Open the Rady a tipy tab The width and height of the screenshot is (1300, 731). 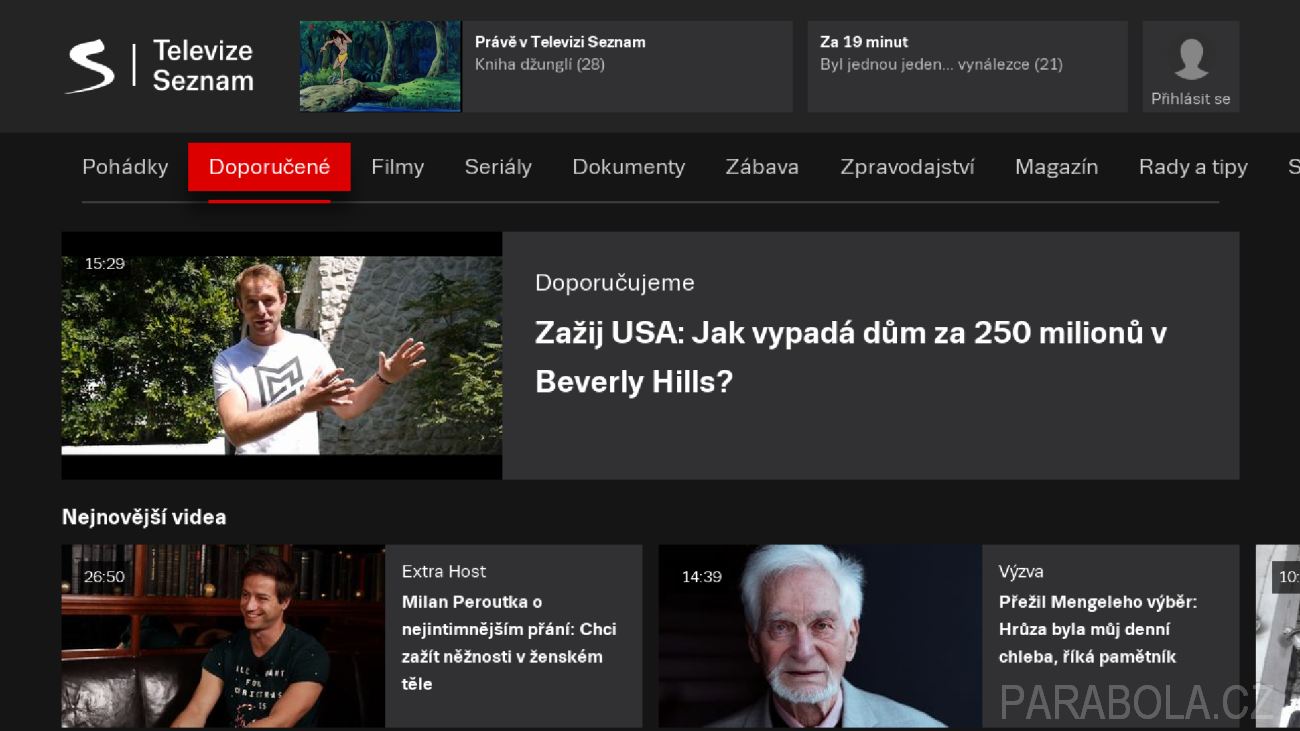coord(1193,167)
